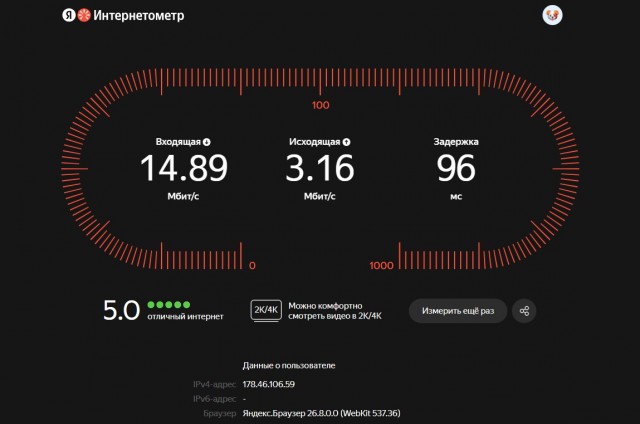Select the incoming speed value 14.89

(184, 168)
